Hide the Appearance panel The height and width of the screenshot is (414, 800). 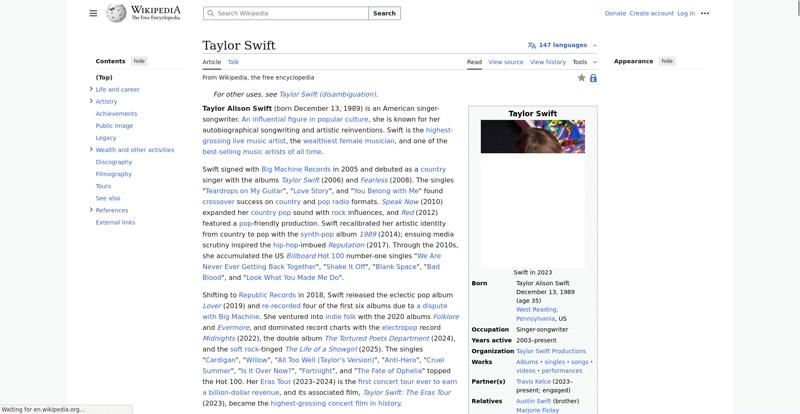tap(667, 61)
